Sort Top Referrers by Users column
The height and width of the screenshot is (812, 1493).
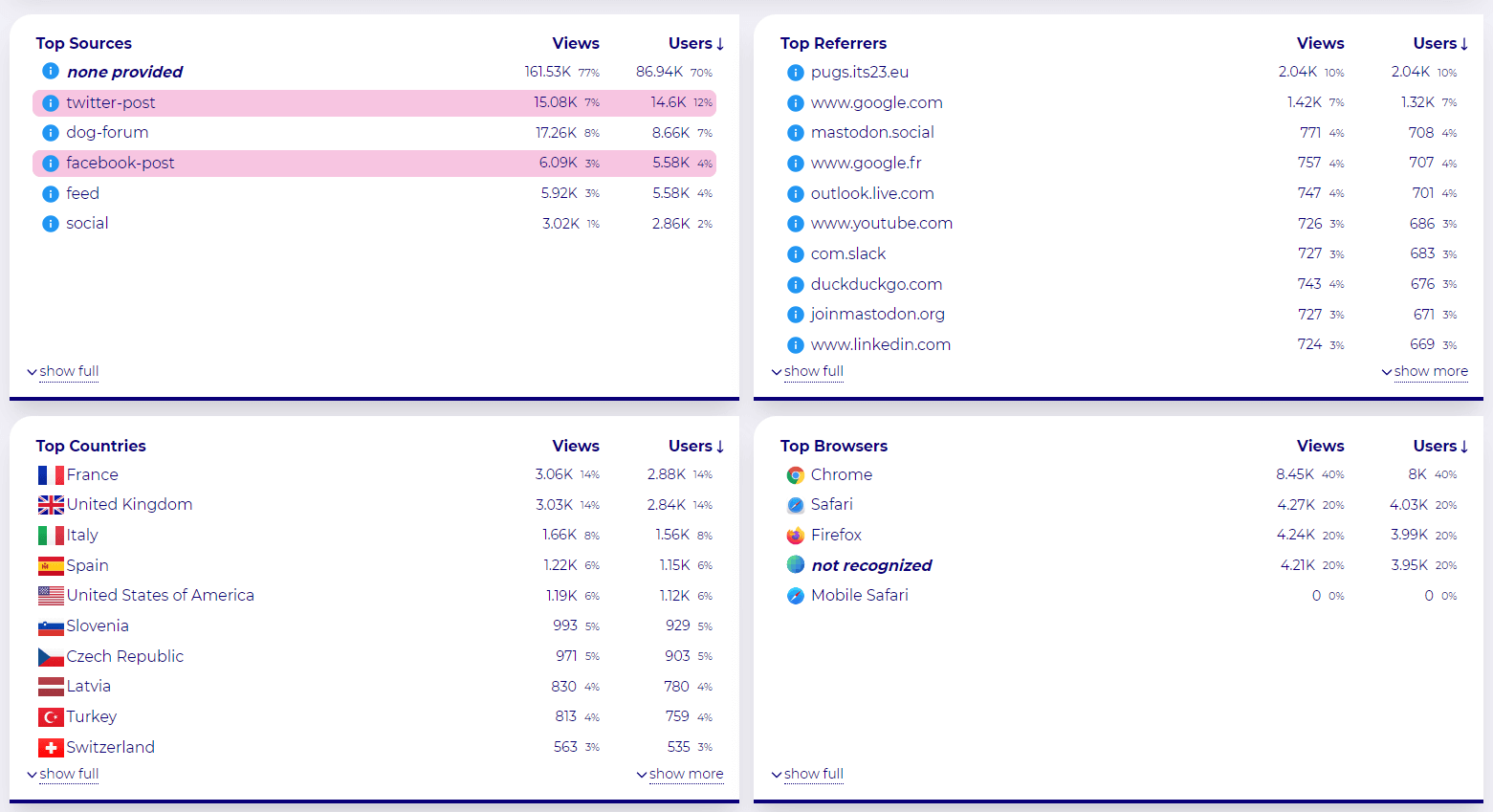tap(1440, 43)
